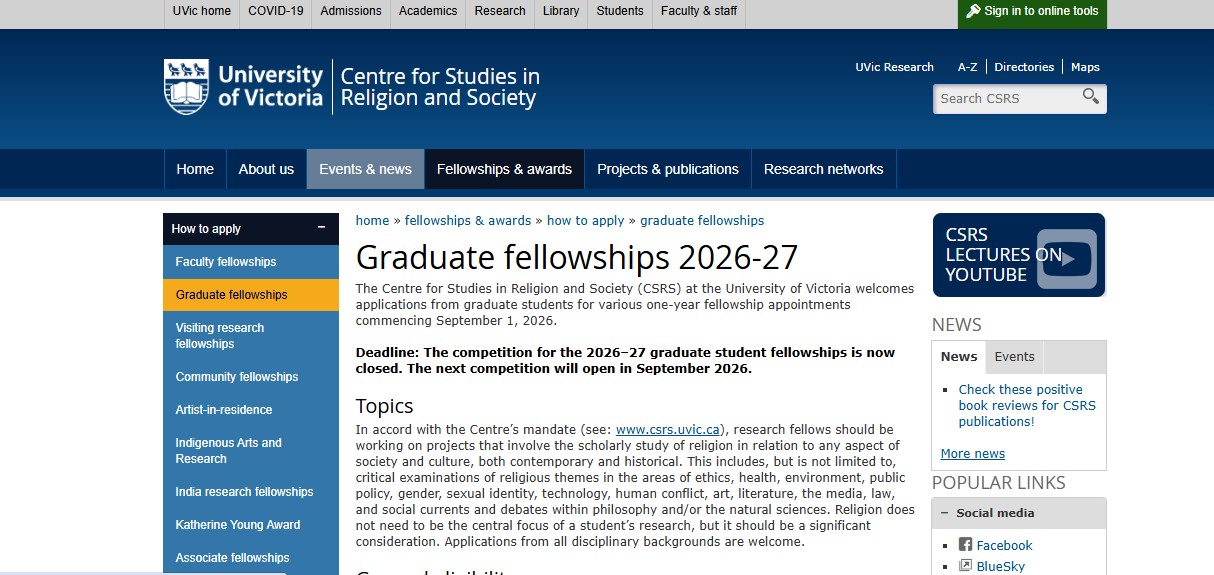
Task: Play the CSRS Lectures on YouTube icon
Action: [x=1066, y=259]
